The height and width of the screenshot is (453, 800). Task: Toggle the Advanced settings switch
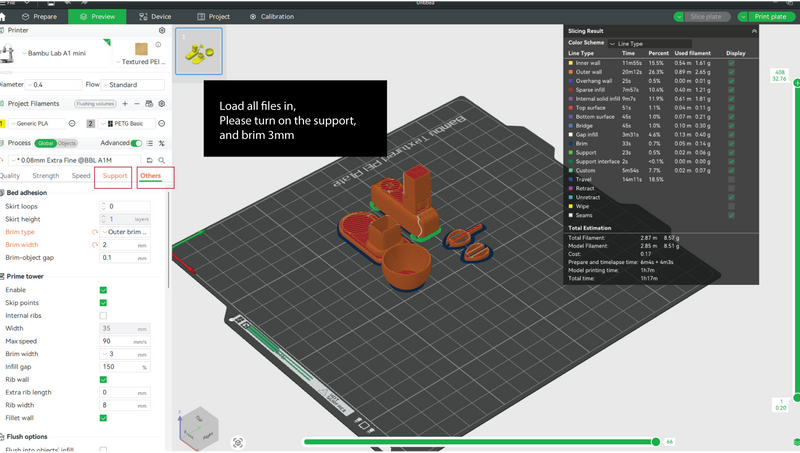[136, 143]
